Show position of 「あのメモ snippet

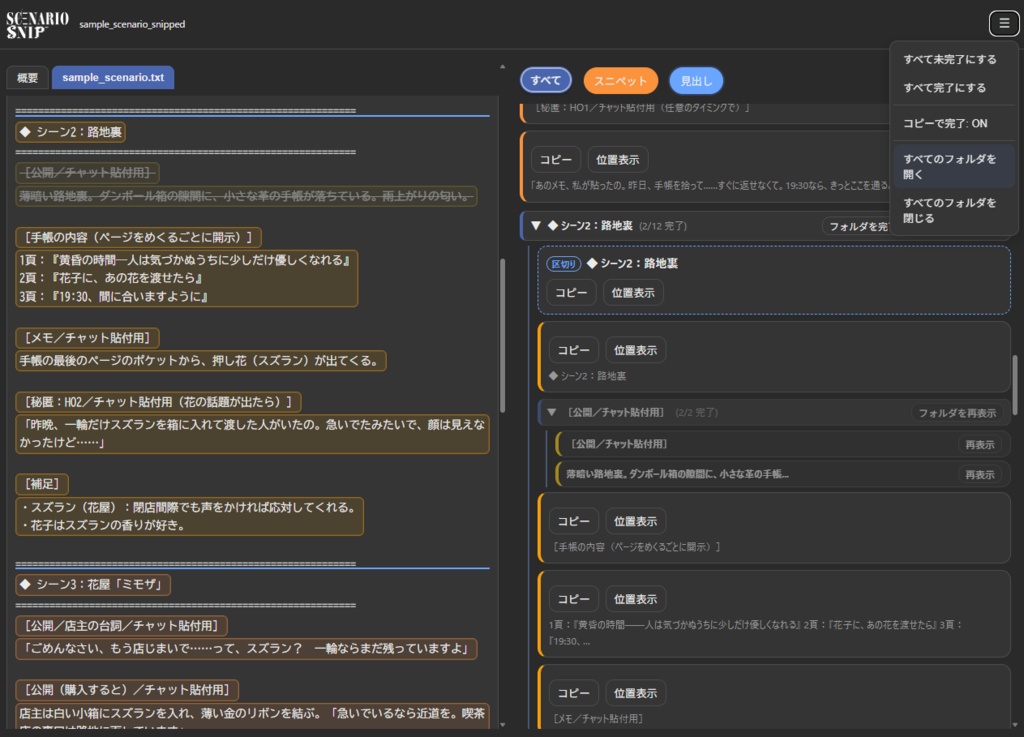tap(617, 159)
